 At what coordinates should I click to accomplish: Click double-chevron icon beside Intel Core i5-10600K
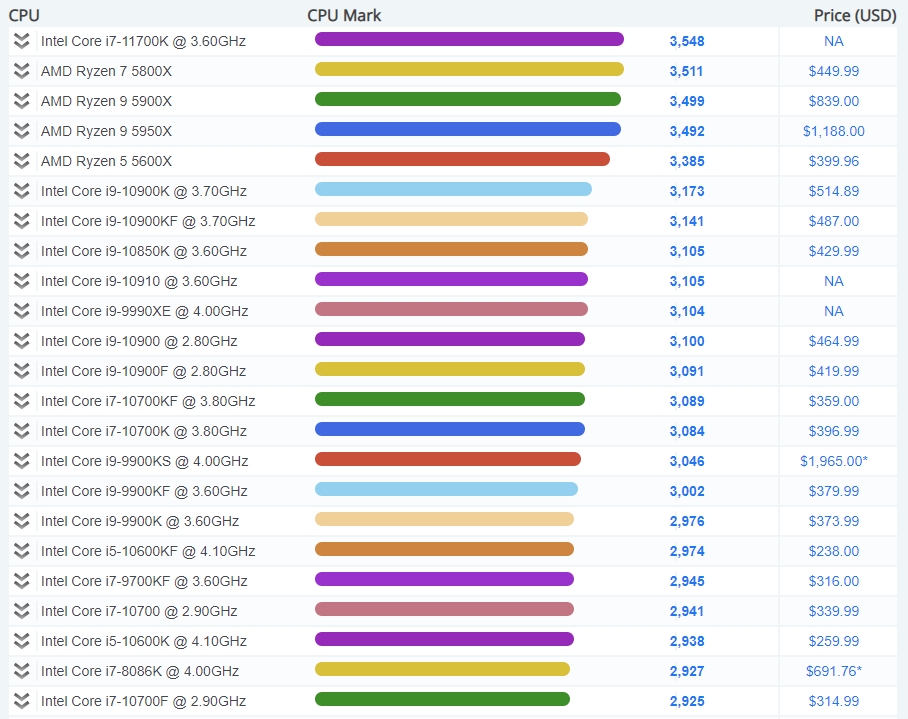click(x=21, y=641)
